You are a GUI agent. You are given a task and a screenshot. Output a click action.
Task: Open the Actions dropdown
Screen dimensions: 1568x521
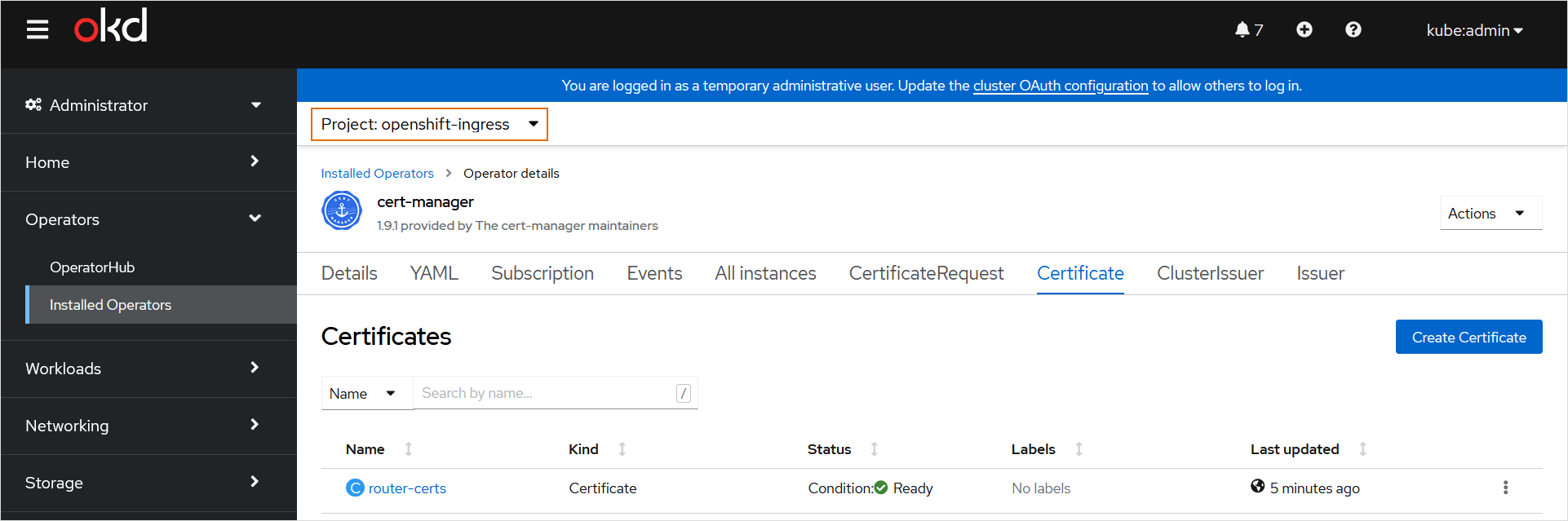1490,213
